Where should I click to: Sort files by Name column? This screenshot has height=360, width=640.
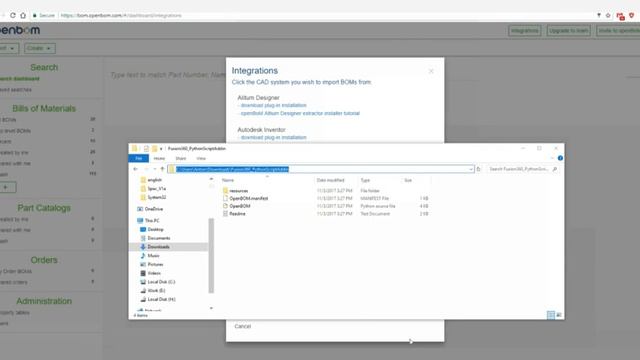(x=228, y=180)
